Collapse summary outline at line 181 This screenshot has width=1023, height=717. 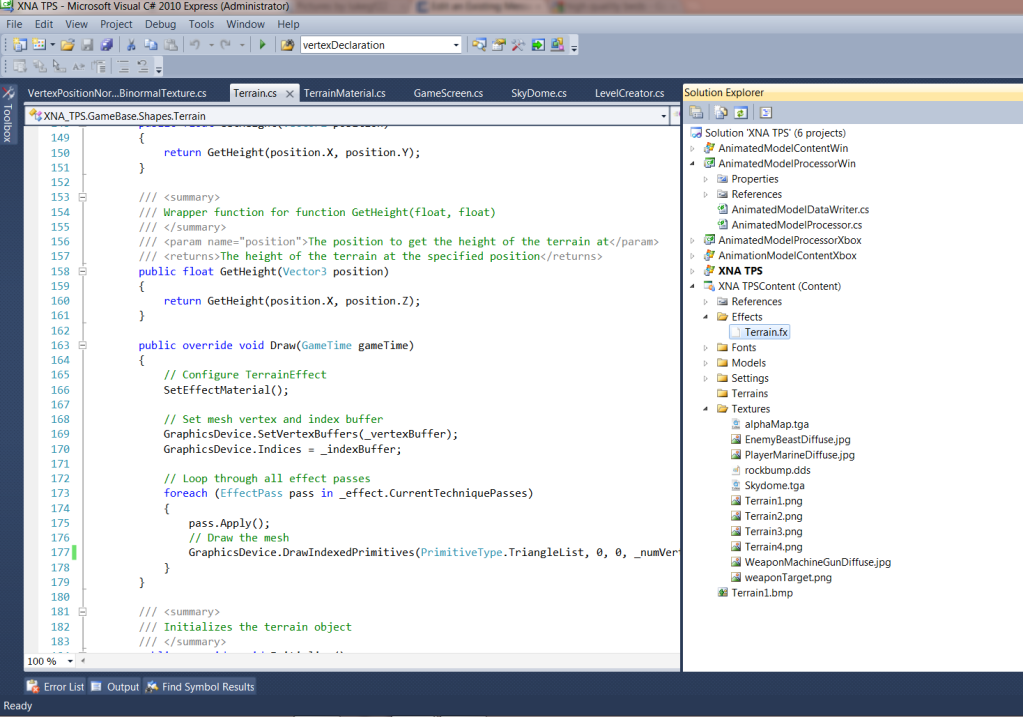tap(83, 612)
